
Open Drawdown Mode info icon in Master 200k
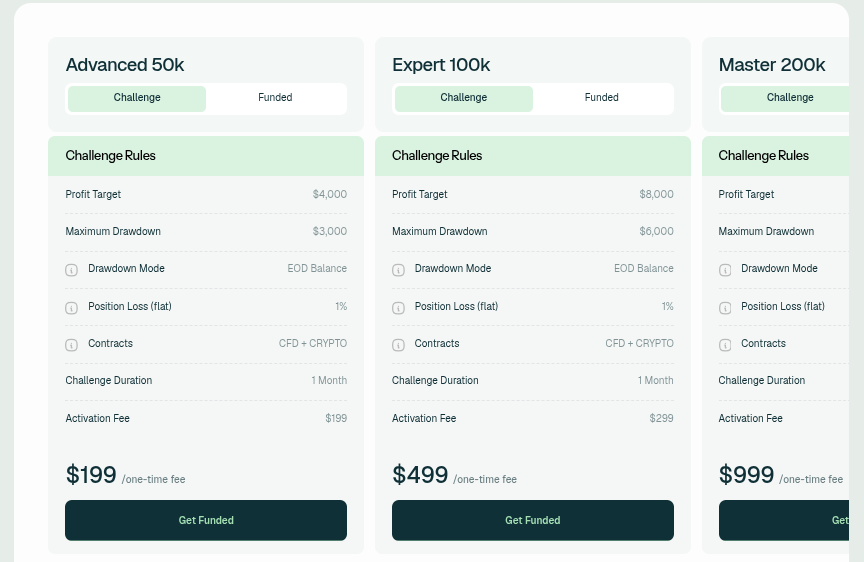point(725,270)
